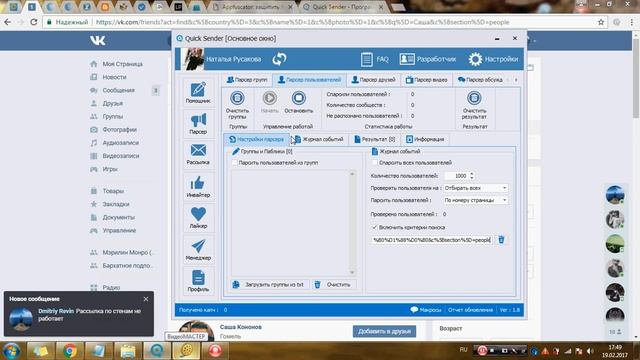Image resolution: width=640 pixels, height=360 pixels.
Task: Open Информация sub-tab
Action: 425,139
